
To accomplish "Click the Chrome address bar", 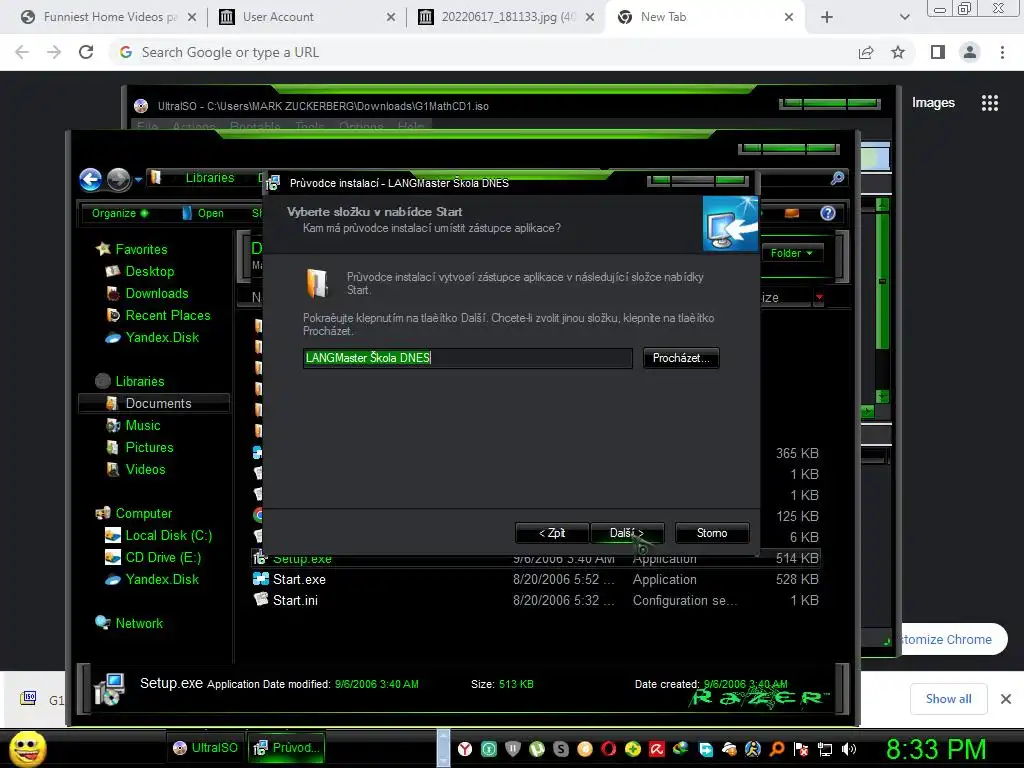I will pyautogui.click(x=483, y=52).
